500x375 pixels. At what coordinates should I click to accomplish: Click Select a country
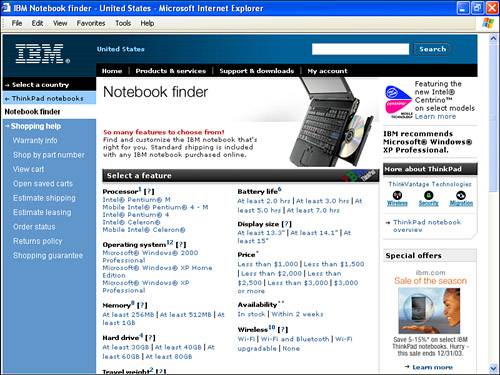pyautogui.click(x=40, y=85)
